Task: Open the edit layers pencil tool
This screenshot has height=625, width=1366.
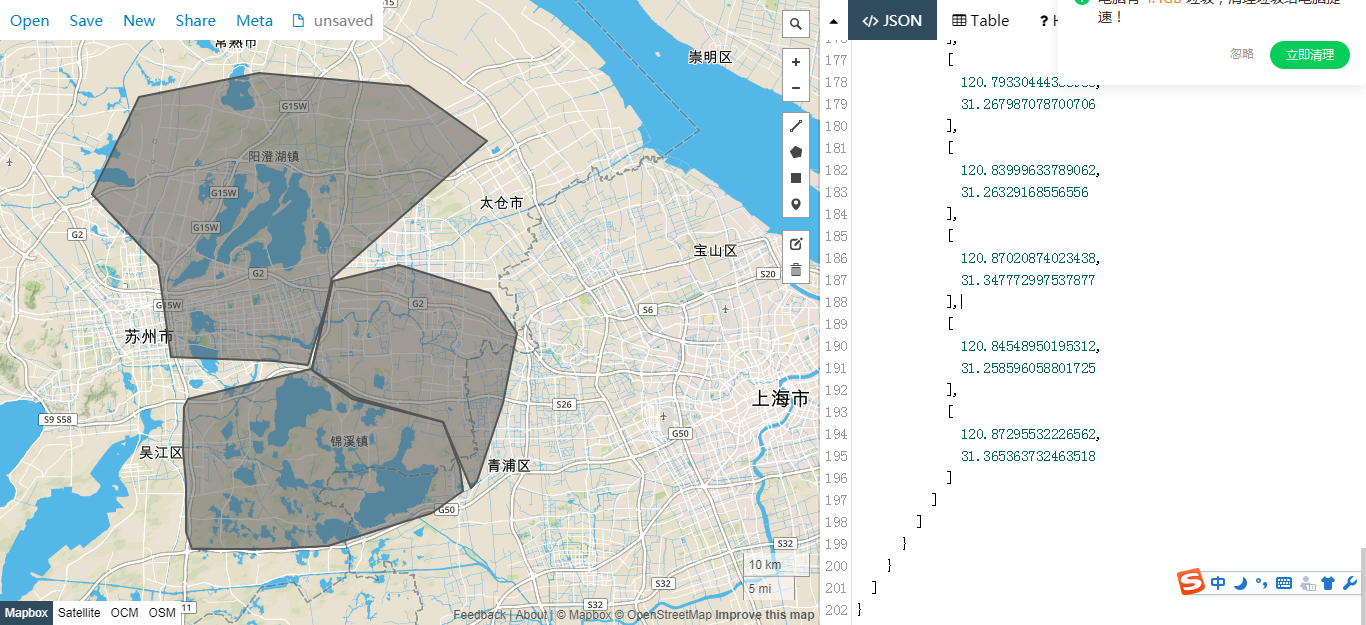Action: pos(795,243)
